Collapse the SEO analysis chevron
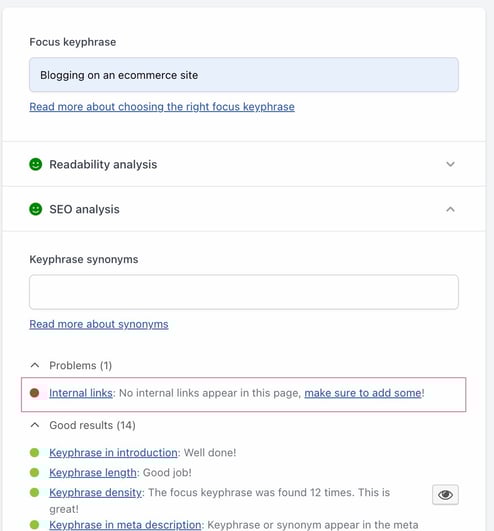The image size is (494, 531). tap(450, 209)
